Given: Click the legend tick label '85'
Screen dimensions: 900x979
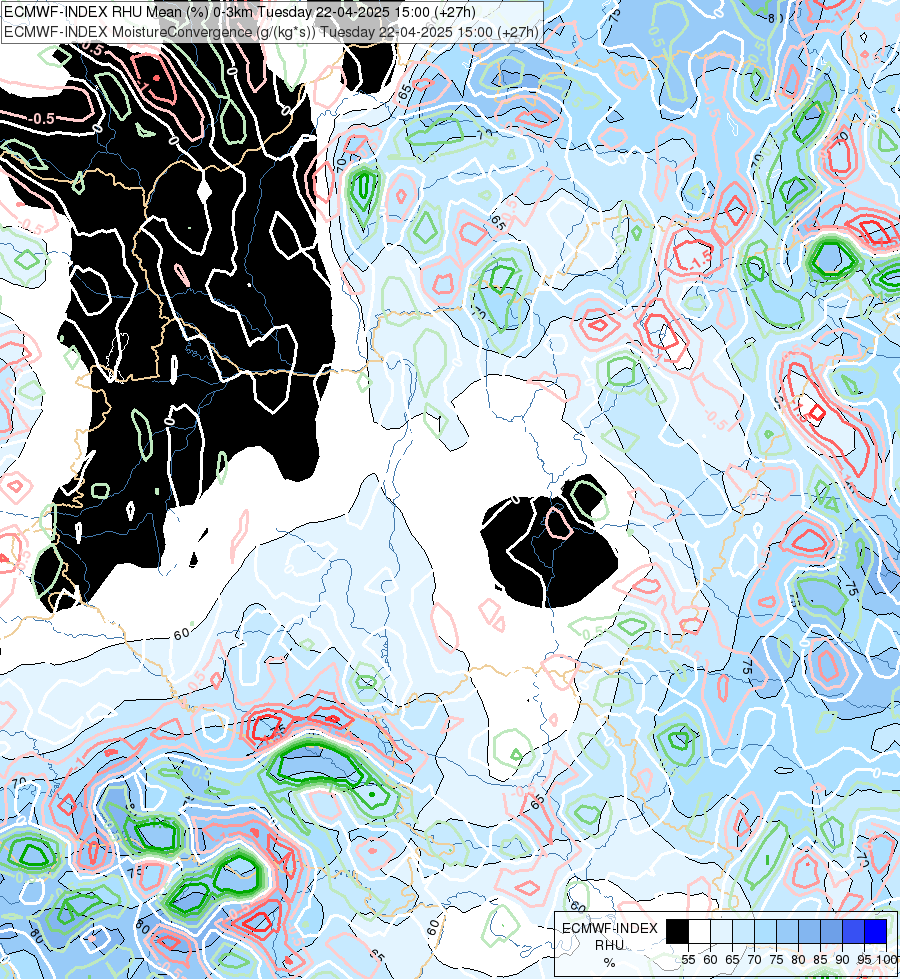Looking at the screenshot, I should point(820,960).
